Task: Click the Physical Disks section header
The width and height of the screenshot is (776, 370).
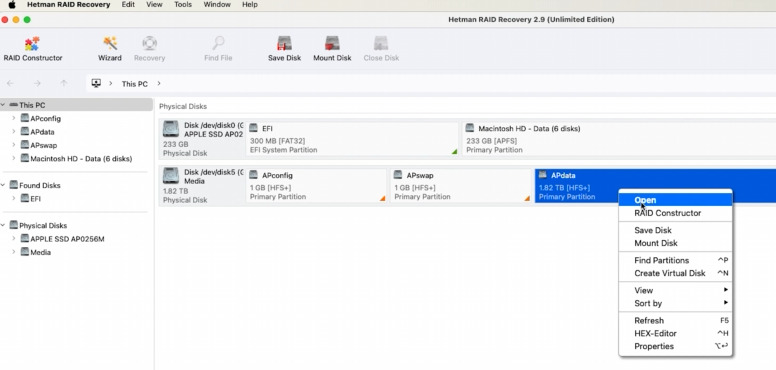Action: (183, 106)
